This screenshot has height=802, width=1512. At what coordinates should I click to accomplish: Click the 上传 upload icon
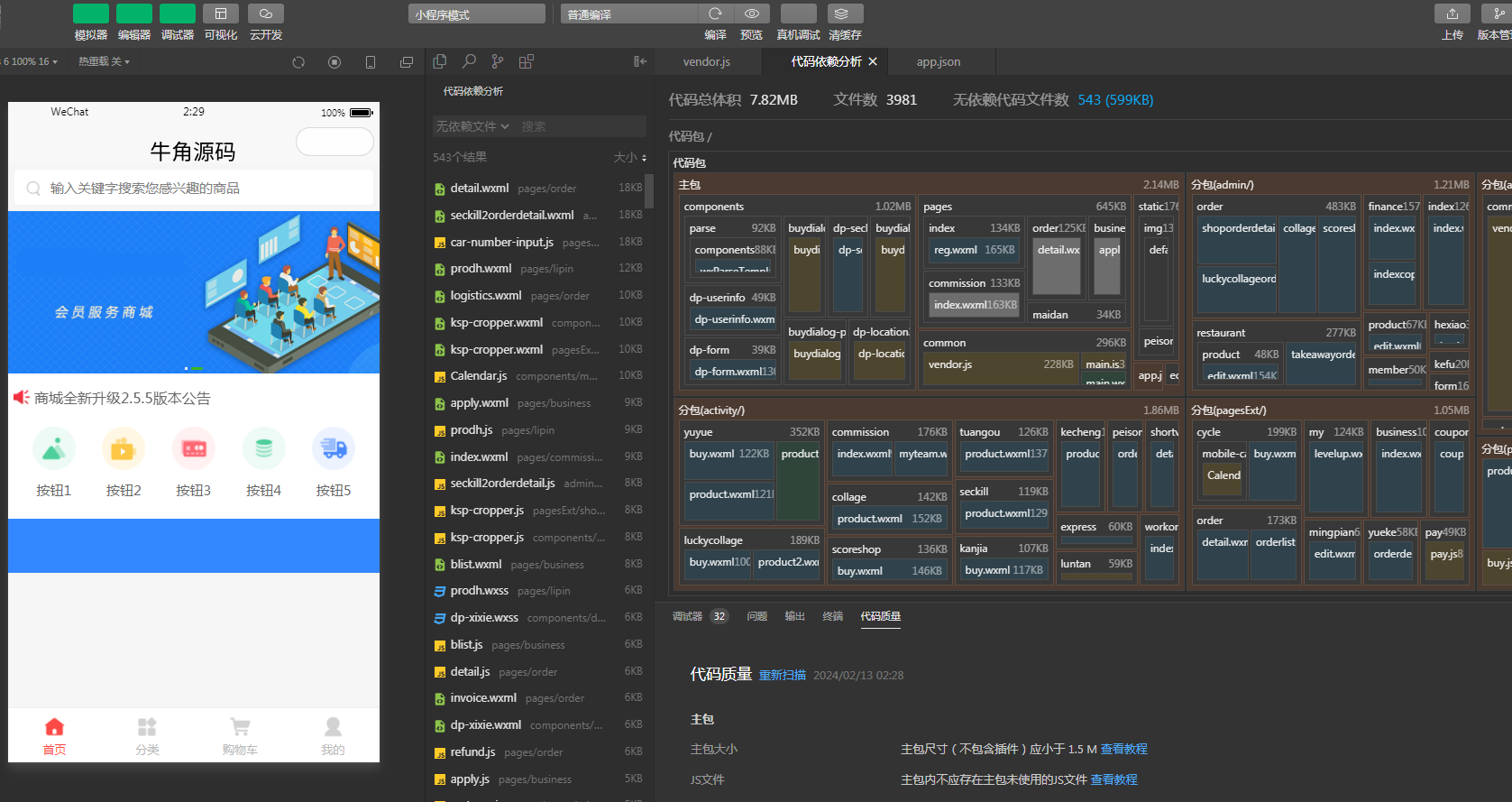click(x=1452, y=14)
